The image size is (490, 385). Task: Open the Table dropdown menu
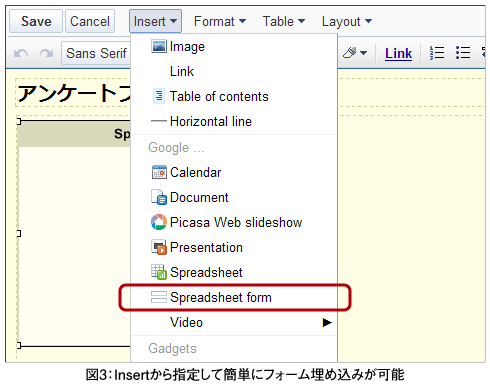point(284,21)
